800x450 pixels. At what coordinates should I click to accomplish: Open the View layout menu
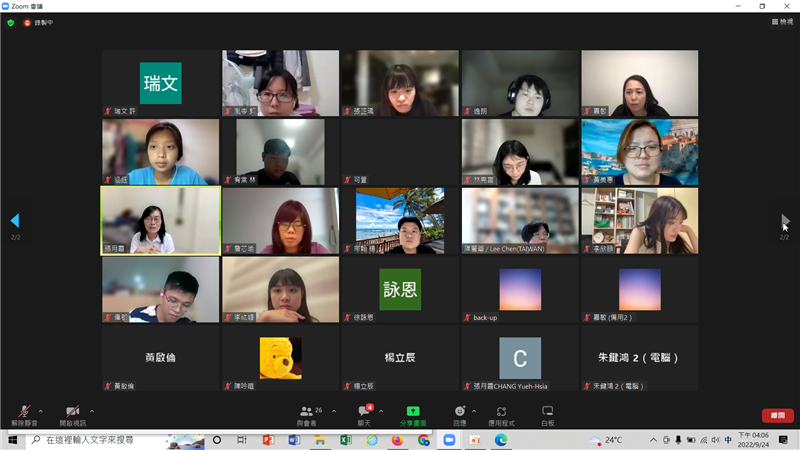[x=782, y=21]
